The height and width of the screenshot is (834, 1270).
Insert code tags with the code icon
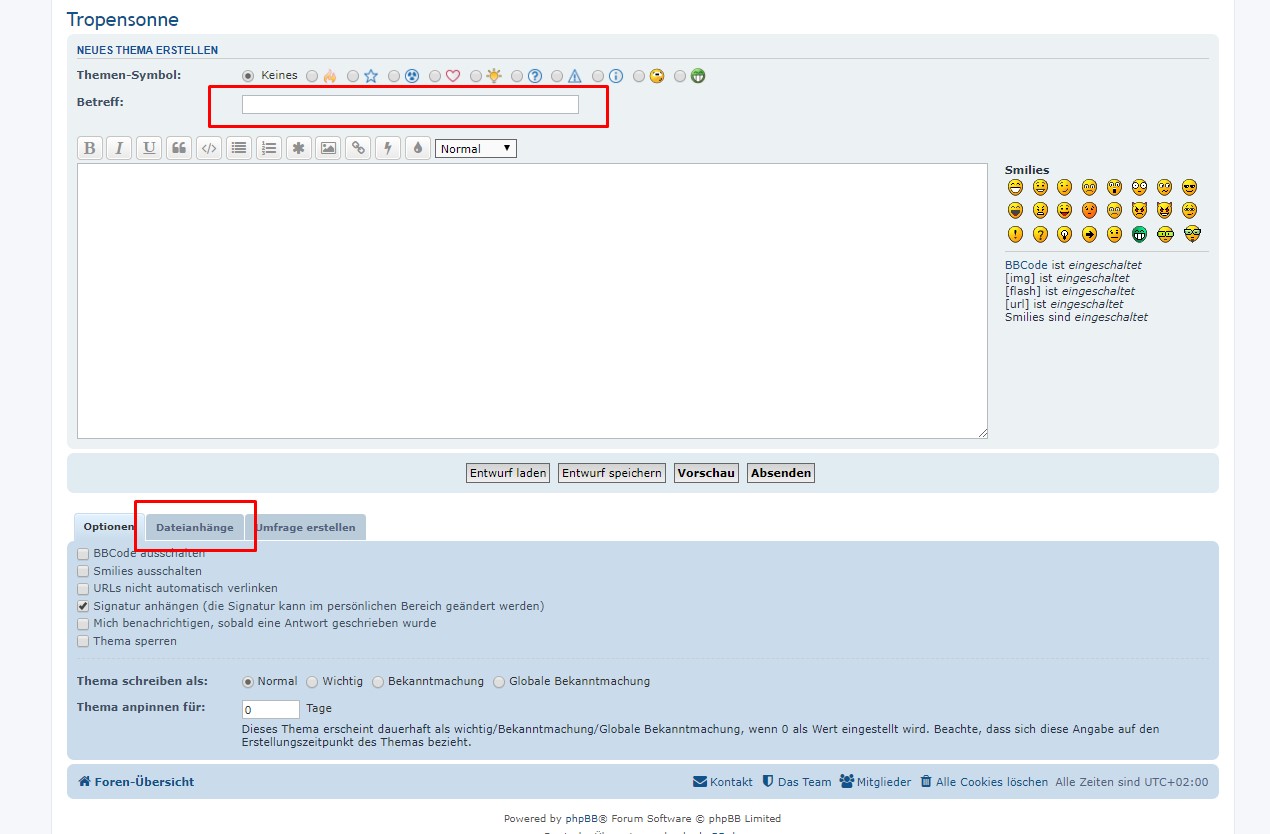208,148
